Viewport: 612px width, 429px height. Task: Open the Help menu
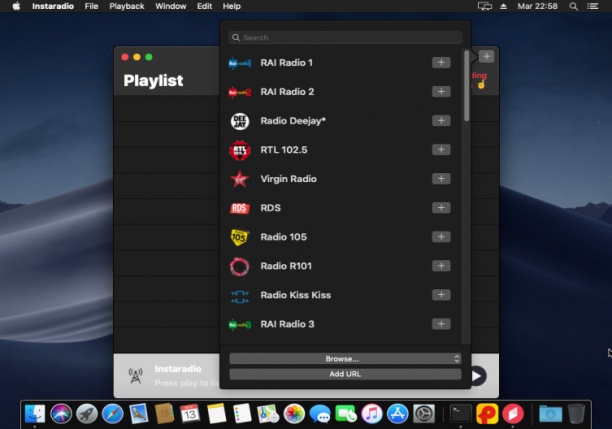pyautogui.click(x=232, y=6)
